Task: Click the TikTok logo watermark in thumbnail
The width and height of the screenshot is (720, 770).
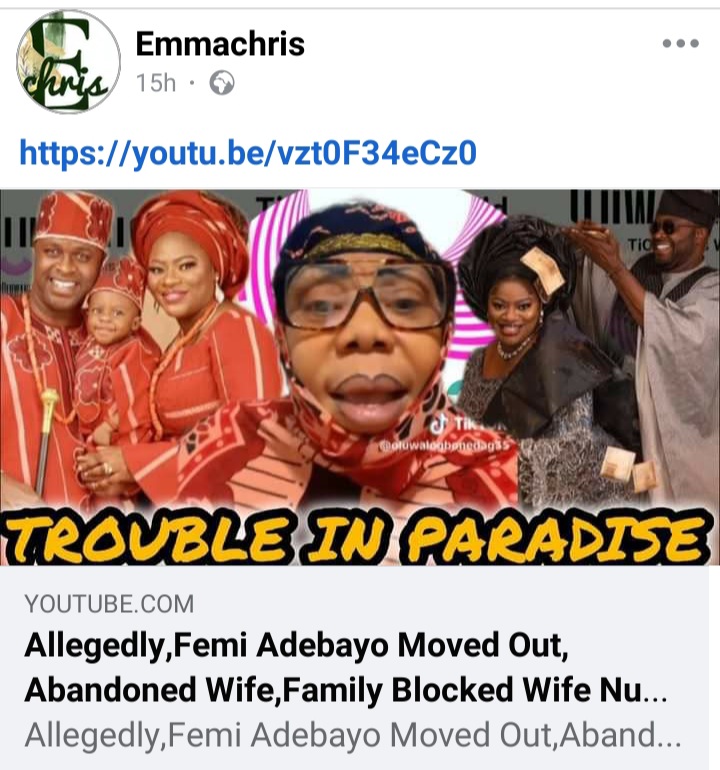Action: pos(439,423)
